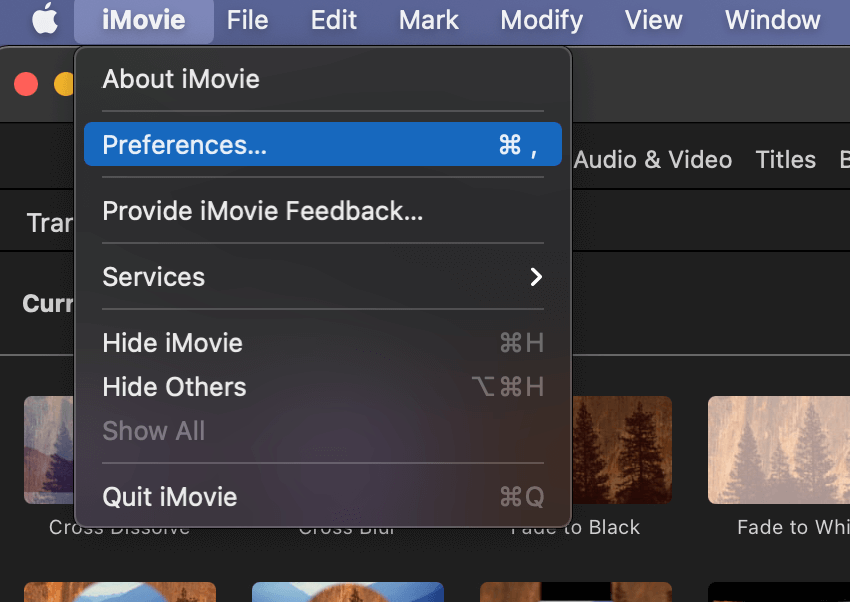Image resolution: width=850 pixels, height=602 pixels.
Task: Open the Window menu
Action: coord(772,20)
